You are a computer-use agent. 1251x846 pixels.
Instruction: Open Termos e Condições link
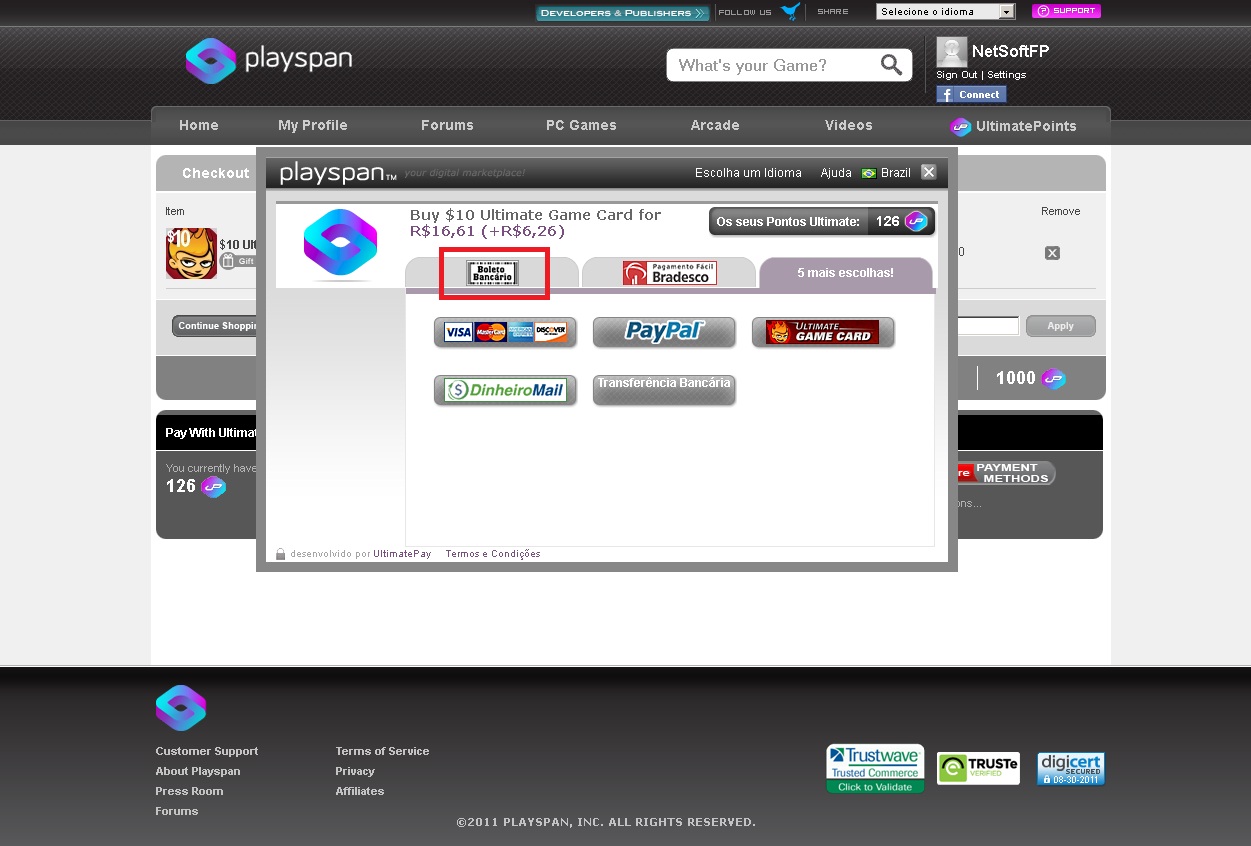click(493, 554)
